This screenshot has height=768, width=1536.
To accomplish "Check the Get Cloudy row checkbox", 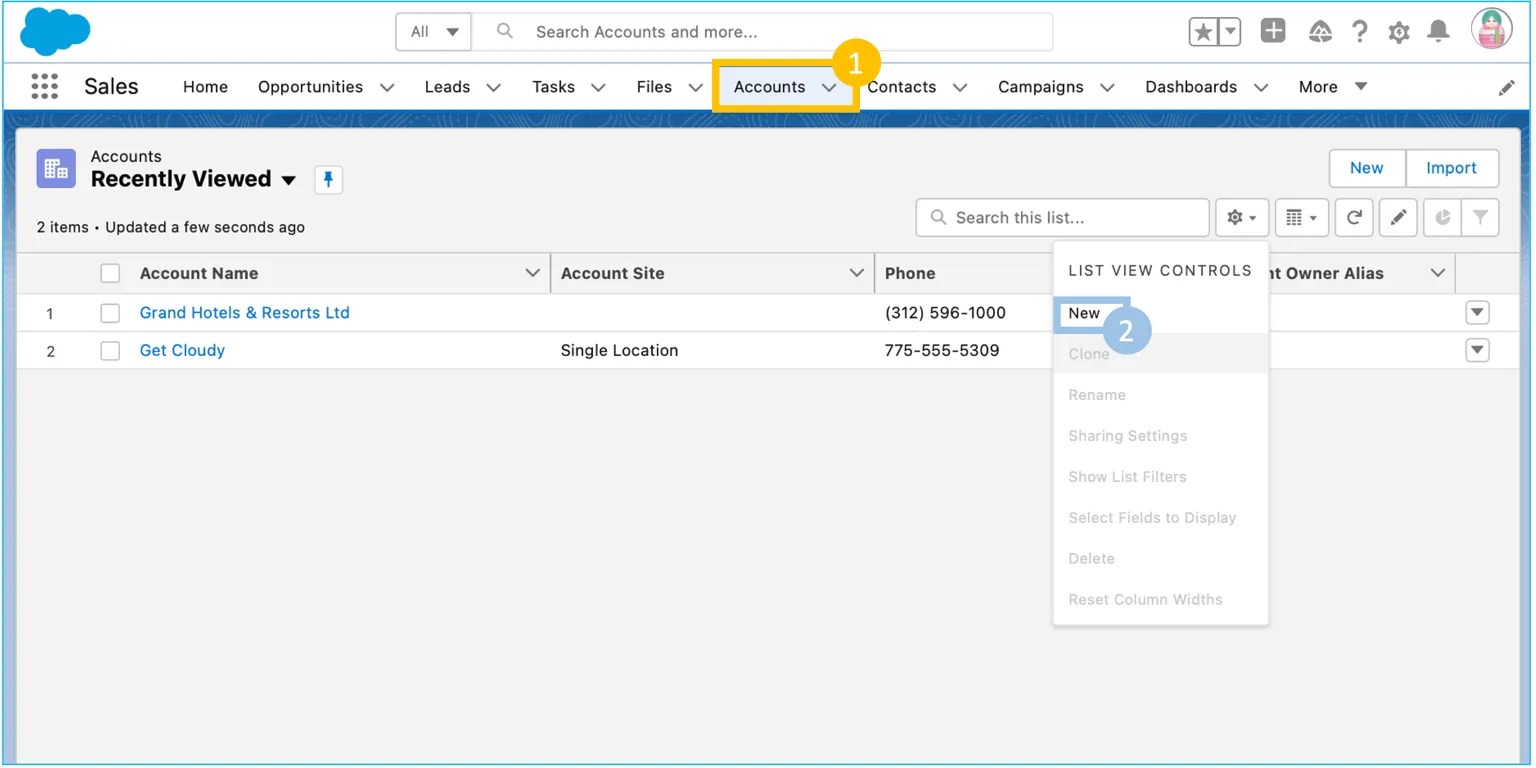I will tap(110, 350).
